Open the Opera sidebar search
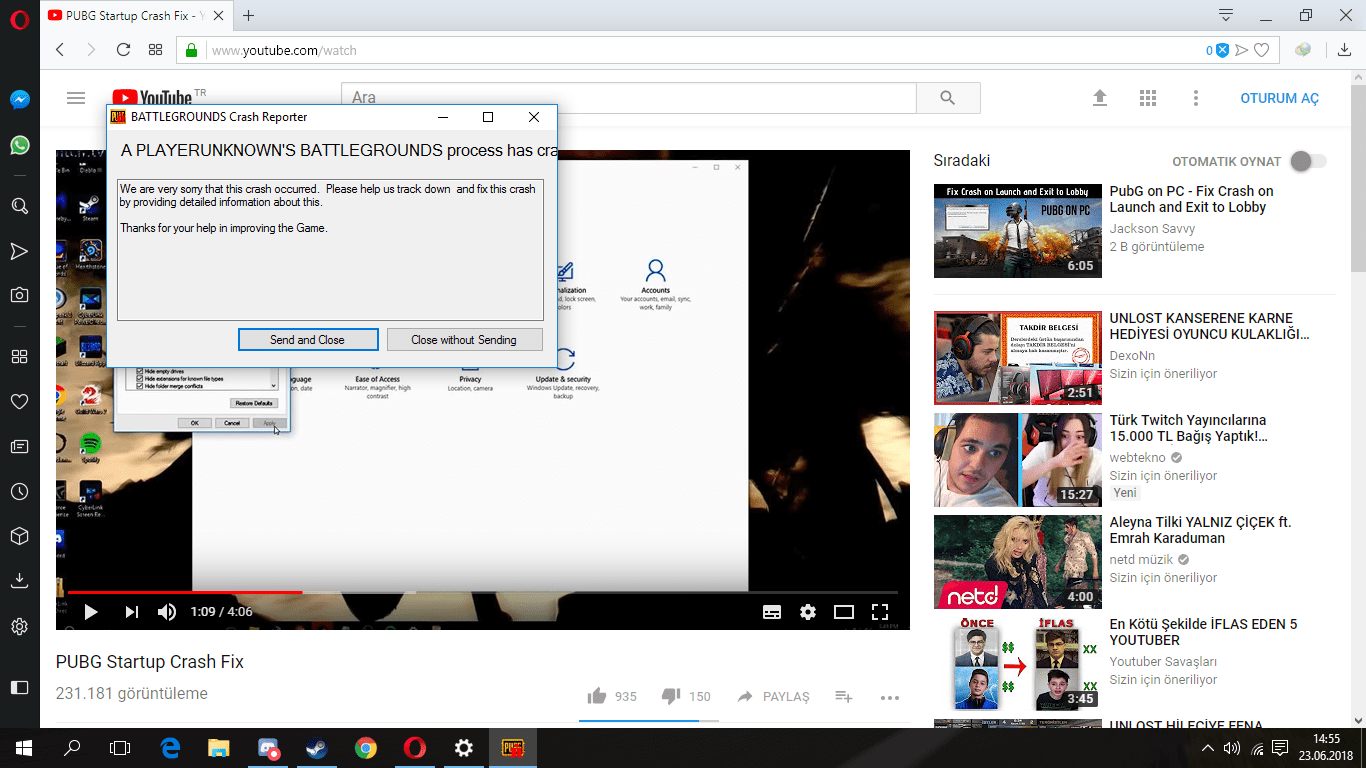1366x768 pixels. 19,206
